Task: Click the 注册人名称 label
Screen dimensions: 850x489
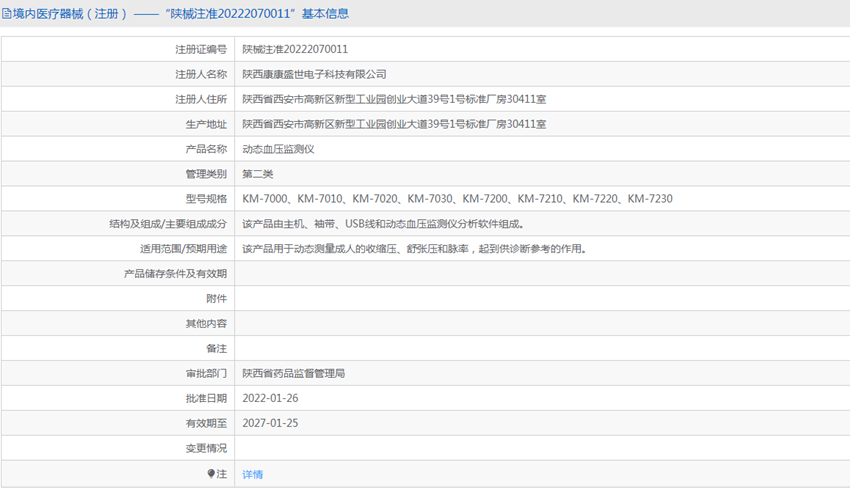Action: pyautogui.click(x=201, y=74)
